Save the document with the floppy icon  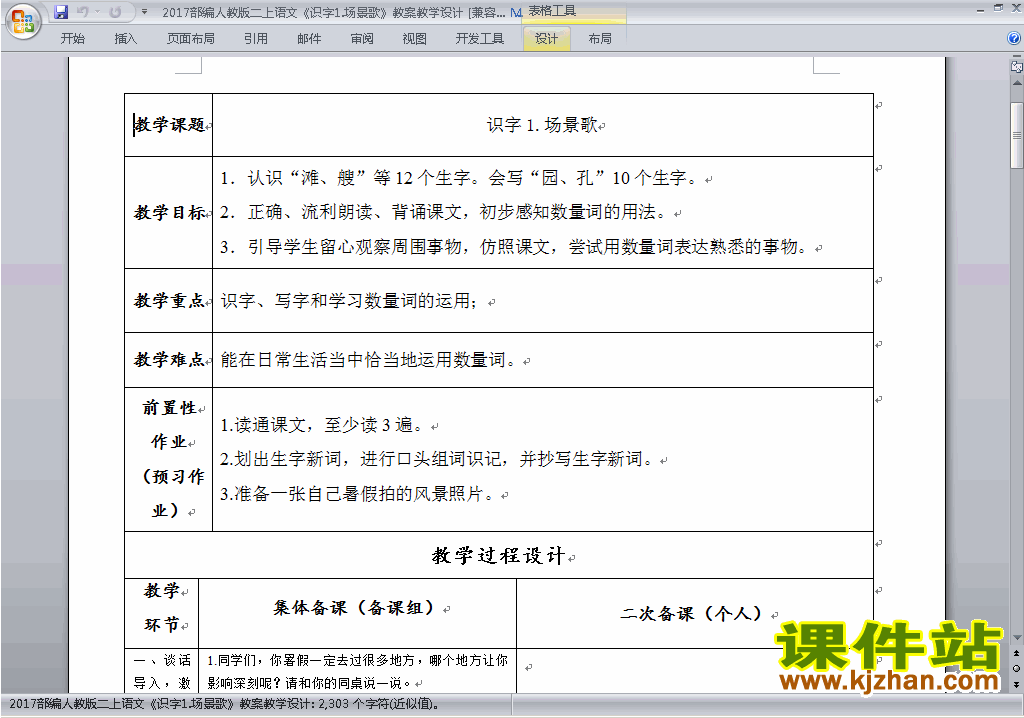tap(61, 12)
